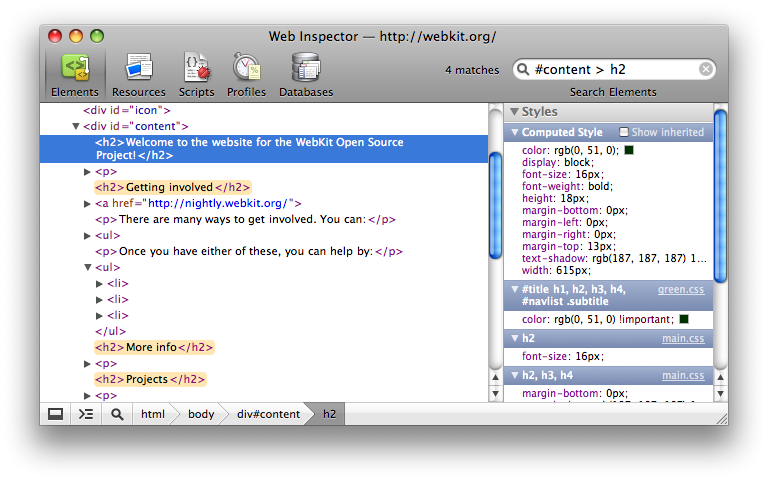Click the 4 matches search result count
This screenshot has width=768, height=480.
[x=472, y=70]
